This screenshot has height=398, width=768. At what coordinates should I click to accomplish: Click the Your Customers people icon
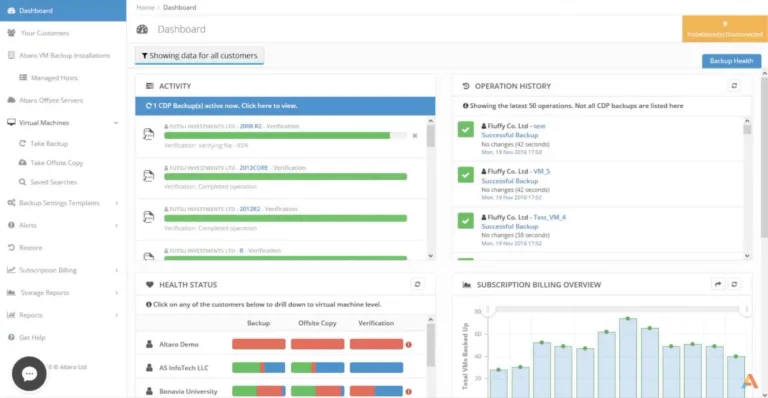tap(11, 33)
